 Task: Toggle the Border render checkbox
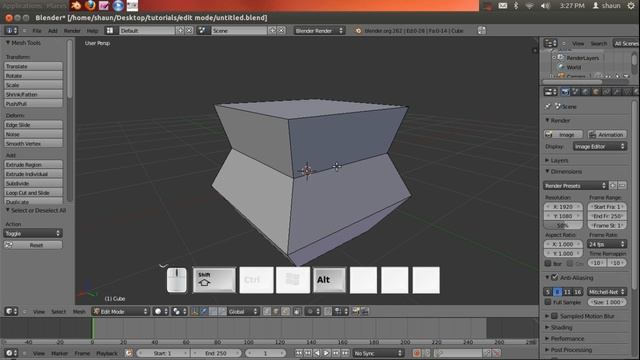coord(548,264)
